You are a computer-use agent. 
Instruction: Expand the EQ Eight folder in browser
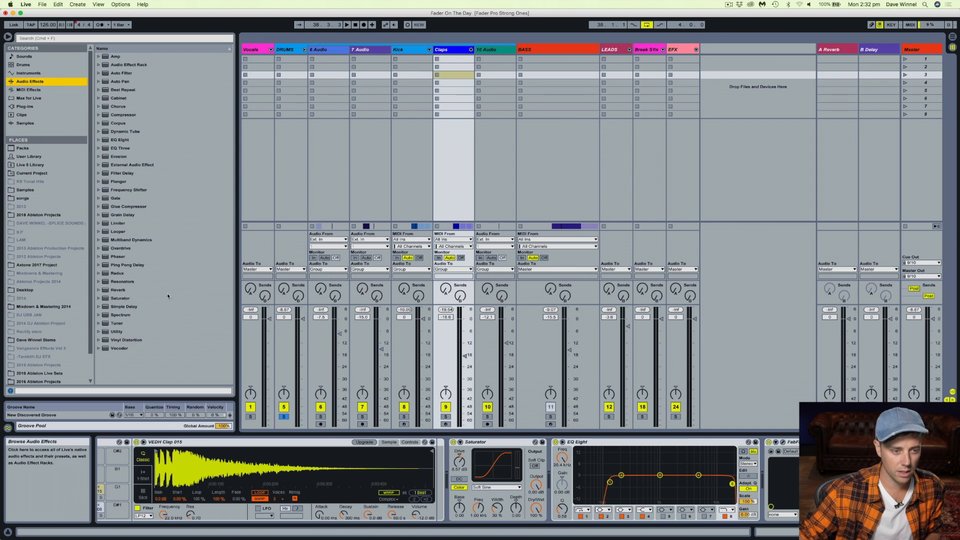(99, 140)
